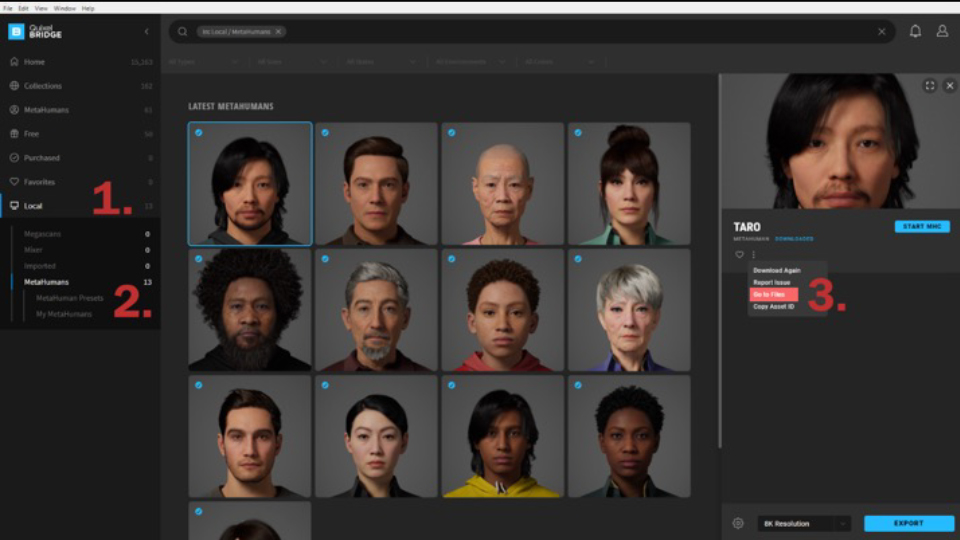Choose Report Issue from the context menu
The width and height of the screenshot is (960, 540).
(771, 282)
